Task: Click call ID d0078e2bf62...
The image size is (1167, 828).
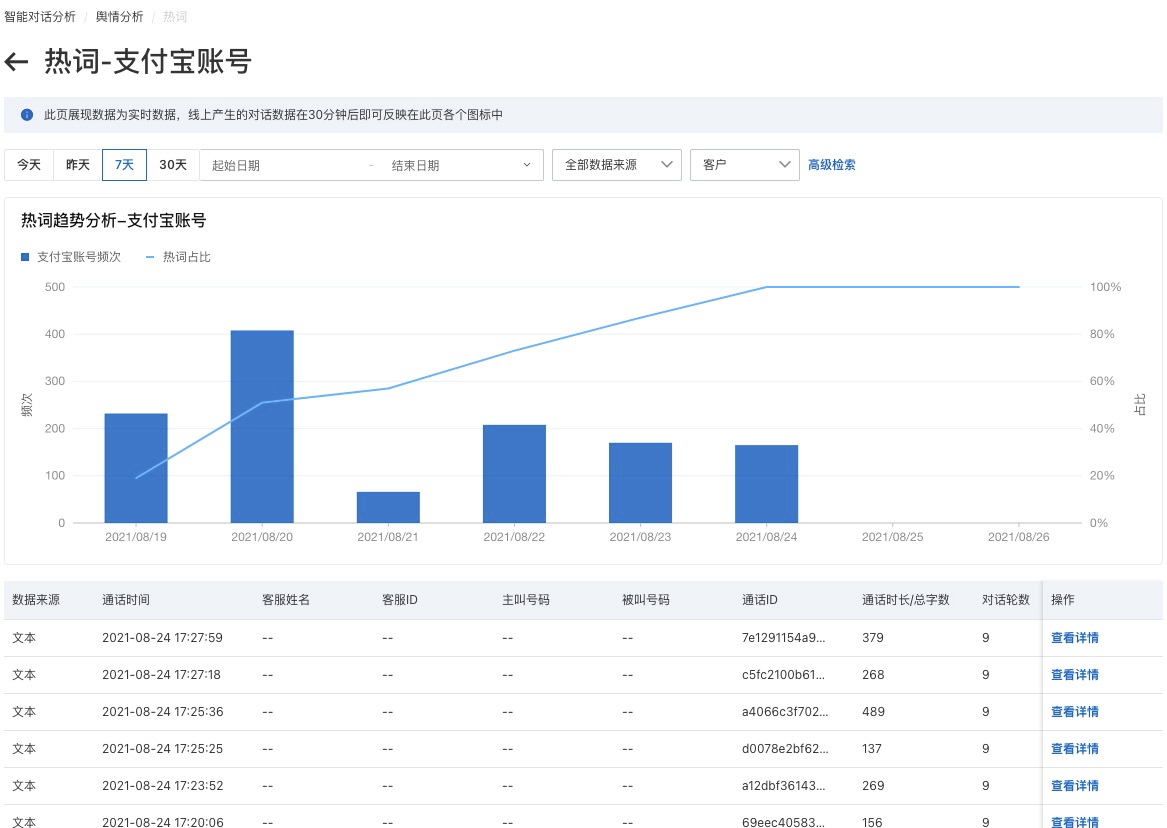Action: [x=785, y=748]
